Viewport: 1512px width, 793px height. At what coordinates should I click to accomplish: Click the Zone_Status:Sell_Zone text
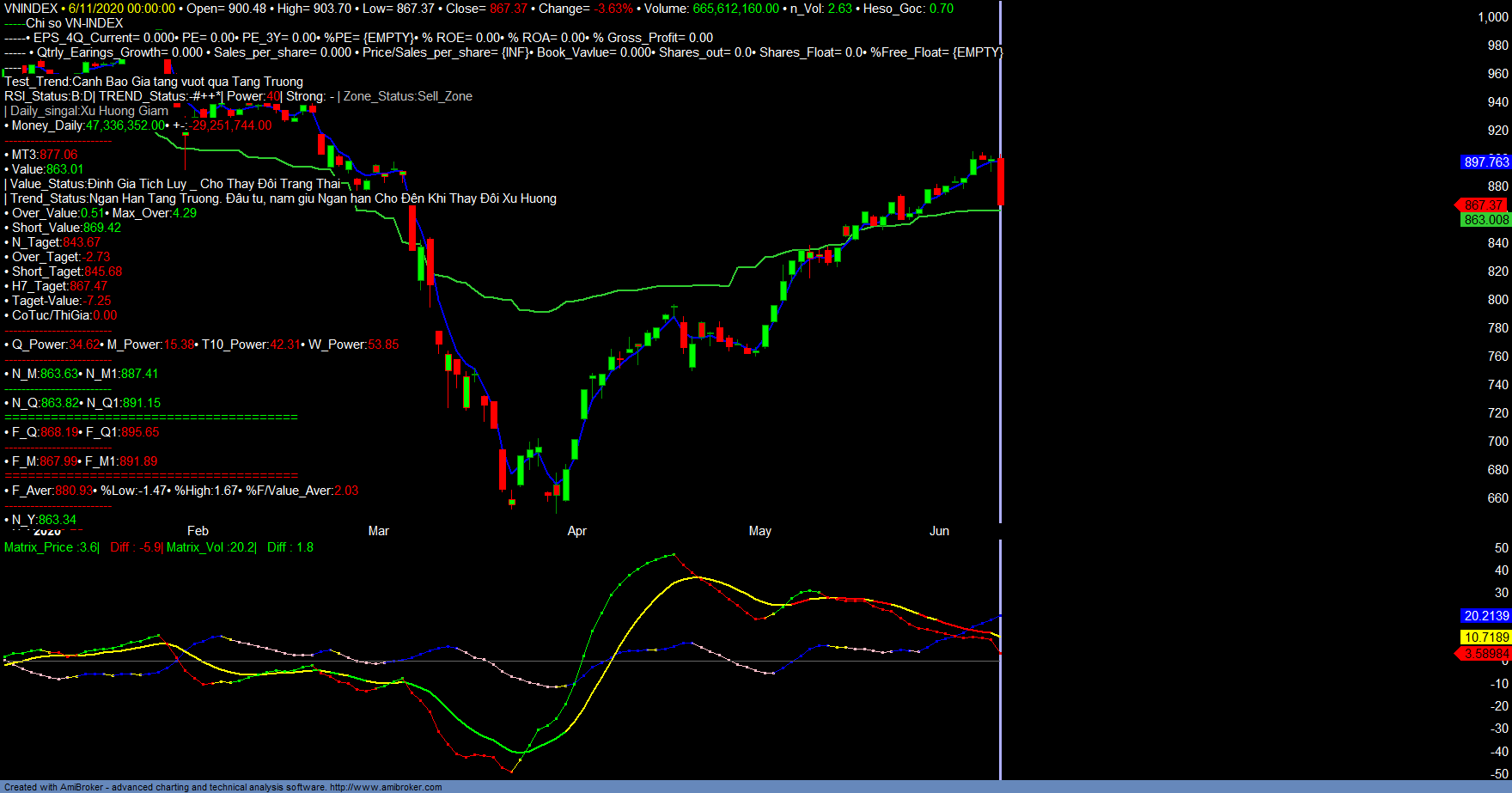(407, 96)
